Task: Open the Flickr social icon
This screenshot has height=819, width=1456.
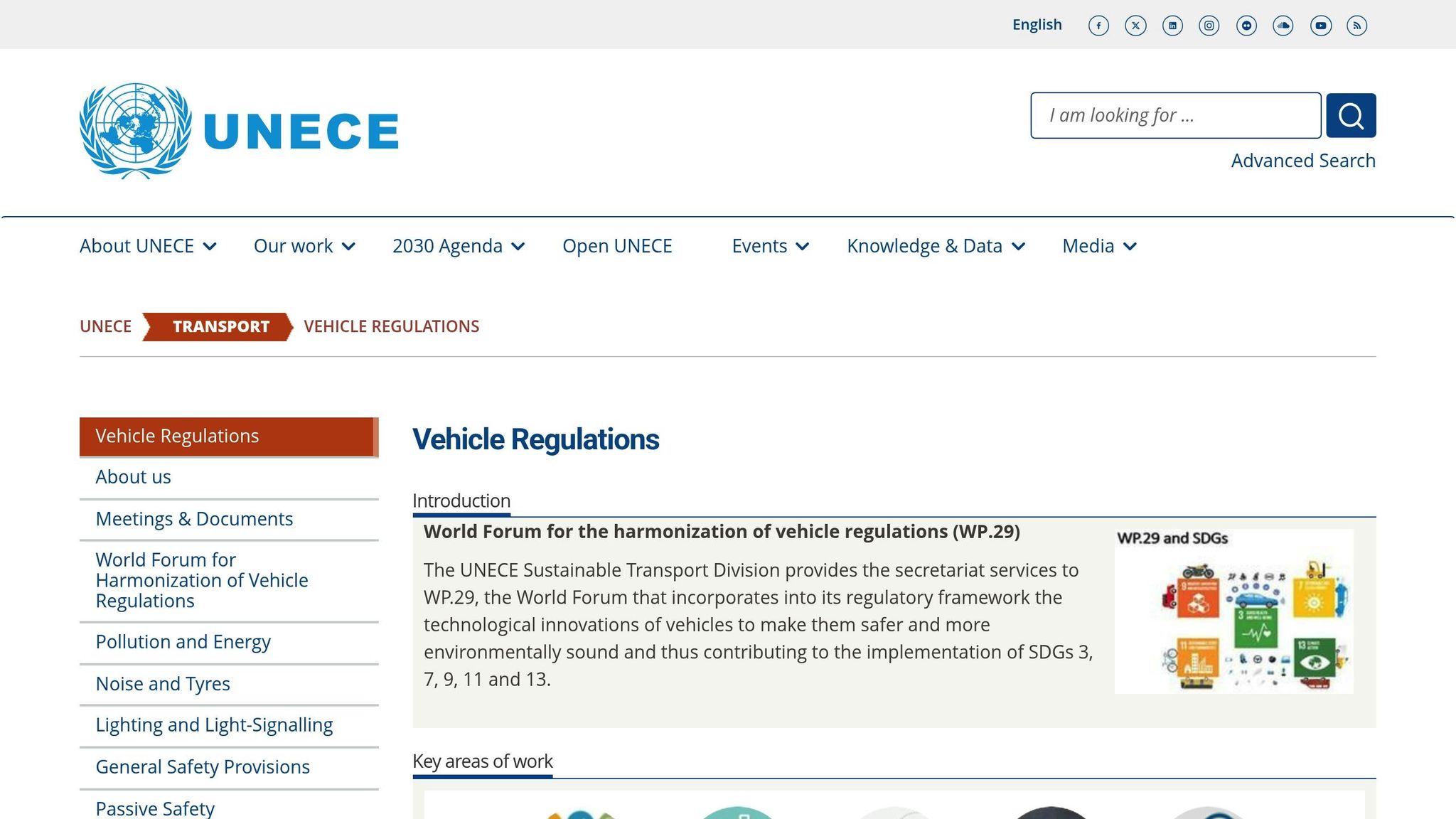Action: pyautogui.click(x=1246, y=26)
